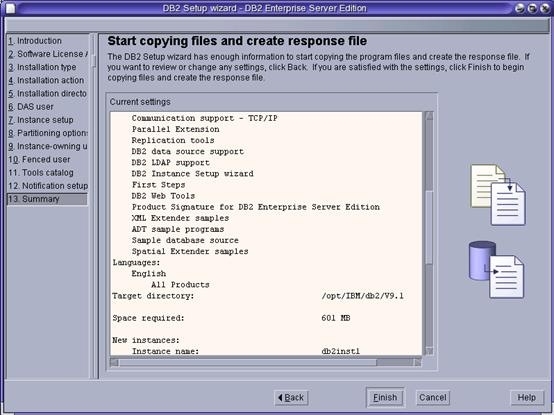Click the 'All Products' line
The width and height of the screenshot is (554, 415).
coord(180,285)
